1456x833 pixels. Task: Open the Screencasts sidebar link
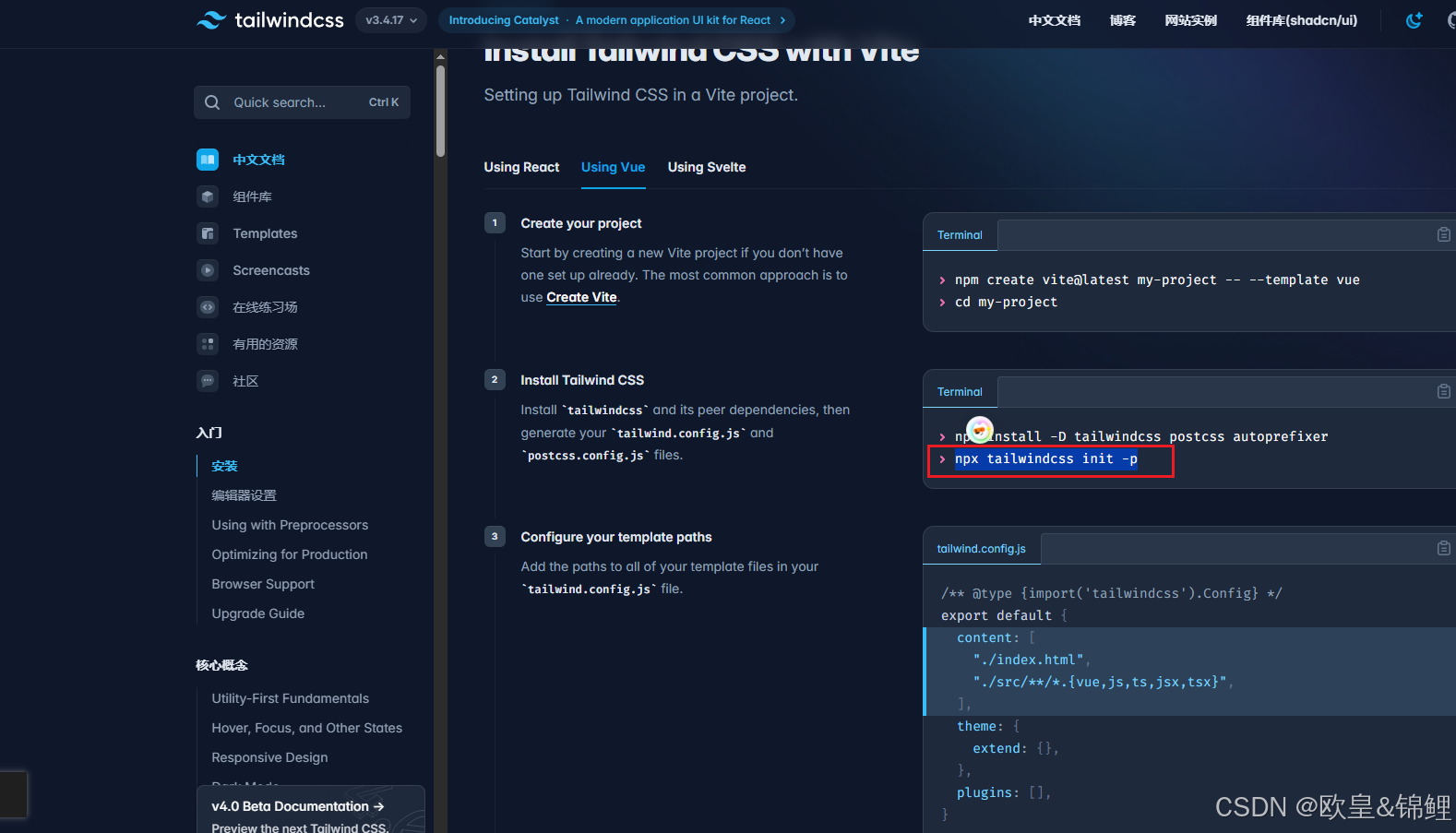click(x=271, y=270)
